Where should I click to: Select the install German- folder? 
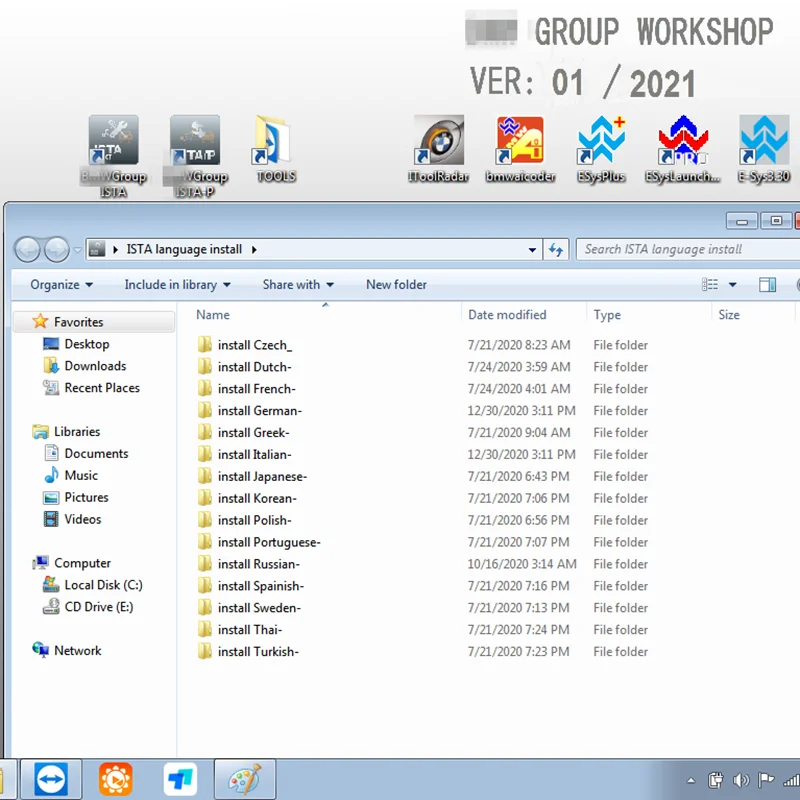[260, 411]
